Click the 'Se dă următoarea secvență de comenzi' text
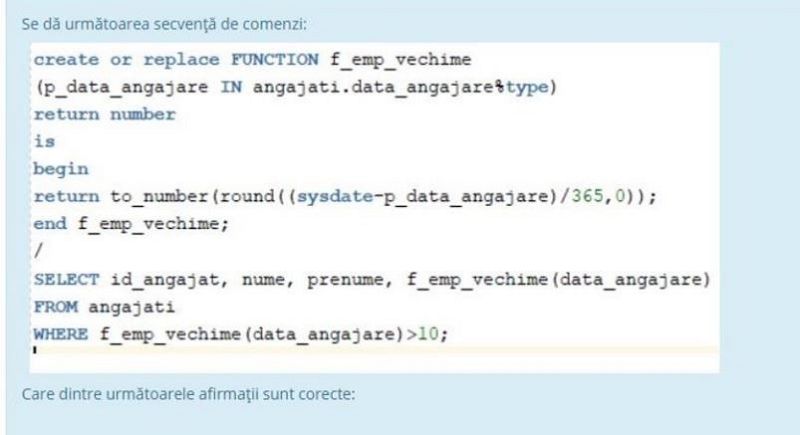The image size is (800, 435). click(x=164, y=24)
